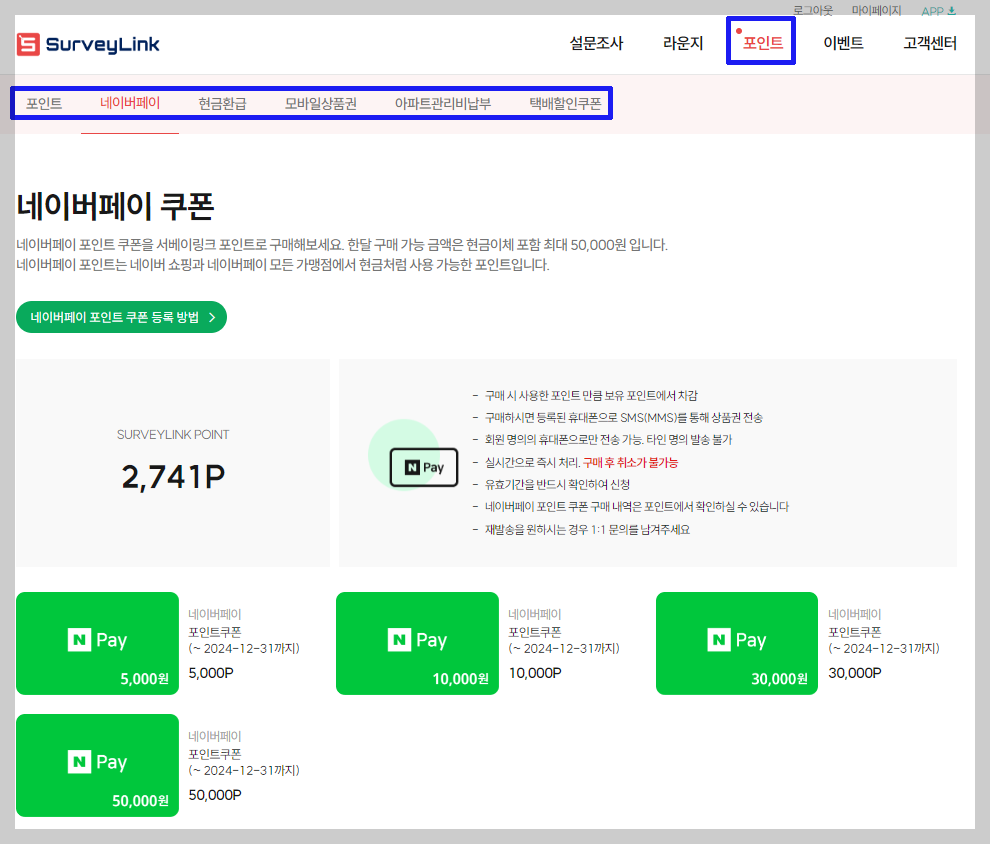Image resolution: width=990 pixels, height=844 pixels.
Task: Select the N Pay 30,000원 coupon card
Action: [737, 643]
